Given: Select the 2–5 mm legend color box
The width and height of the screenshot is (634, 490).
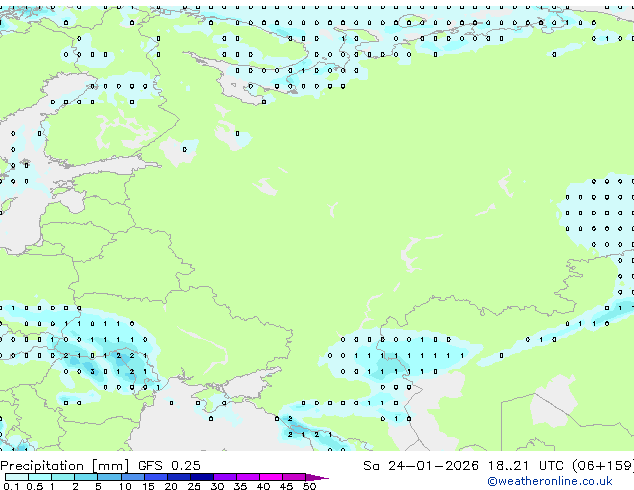Looking at the screenshot, I should (86, 477).
